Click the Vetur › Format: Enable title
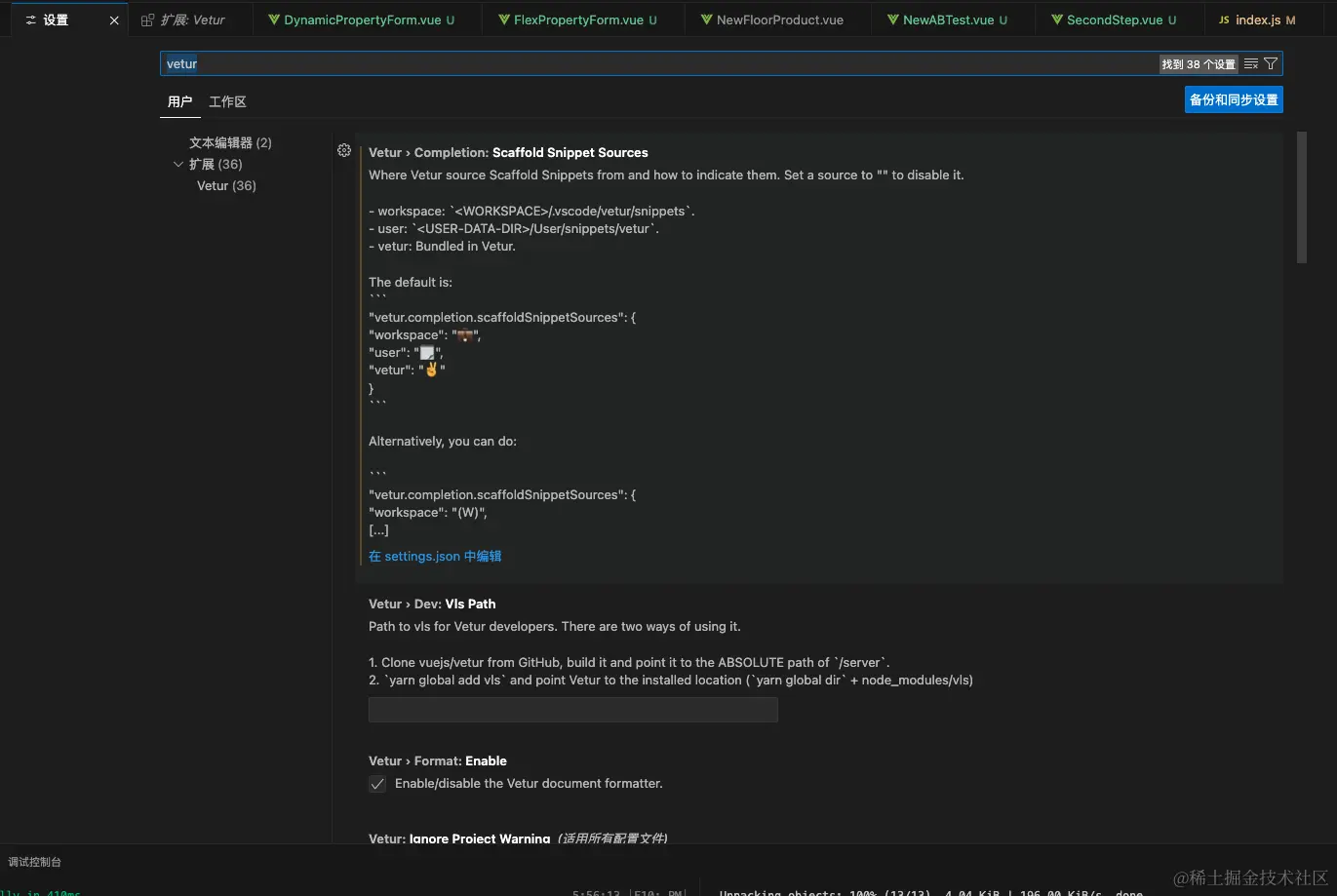Viewport: 1337px width, 896px height. point(438,760)
